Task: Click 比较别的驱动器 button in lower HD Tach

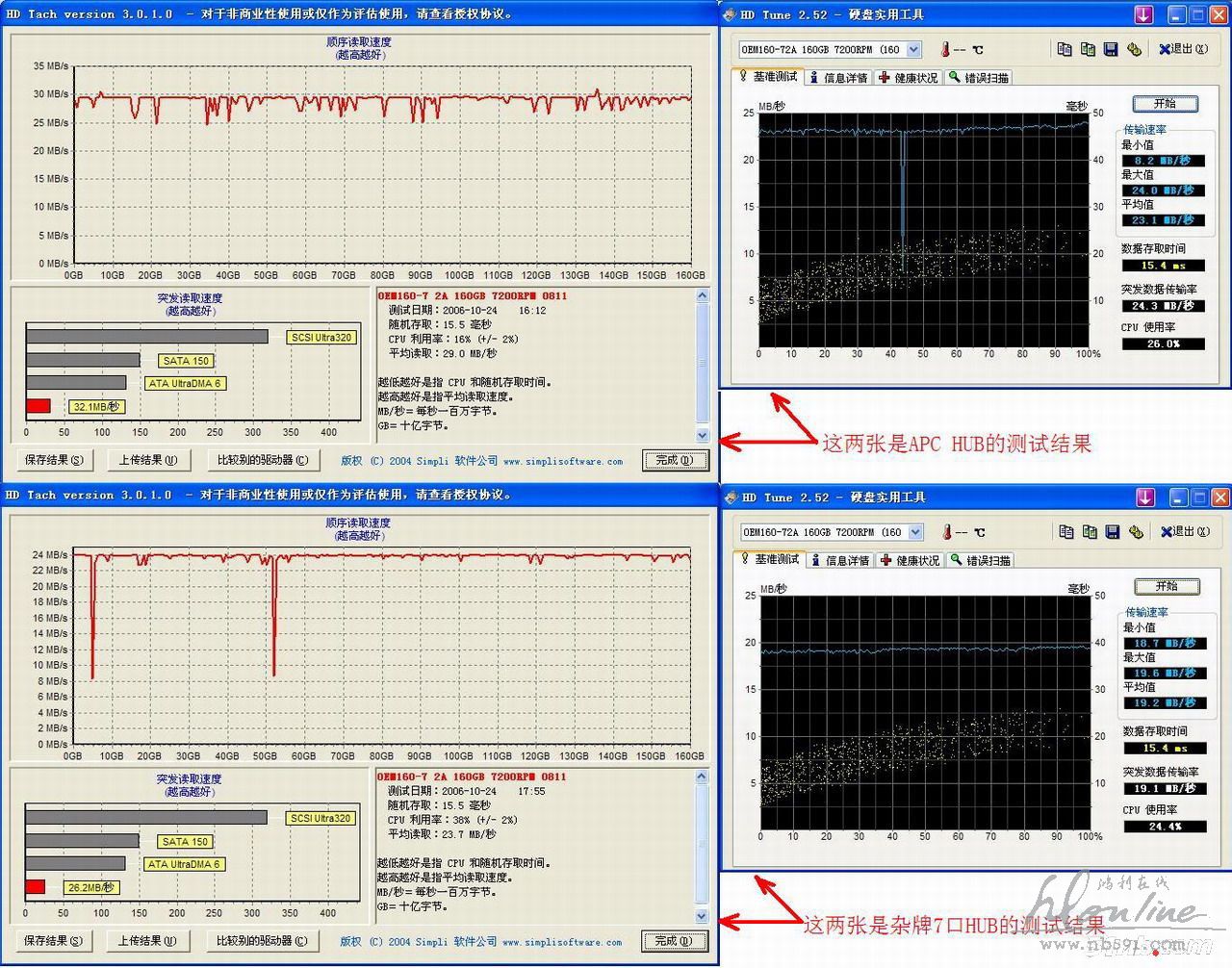Action: tap(262, 941)
